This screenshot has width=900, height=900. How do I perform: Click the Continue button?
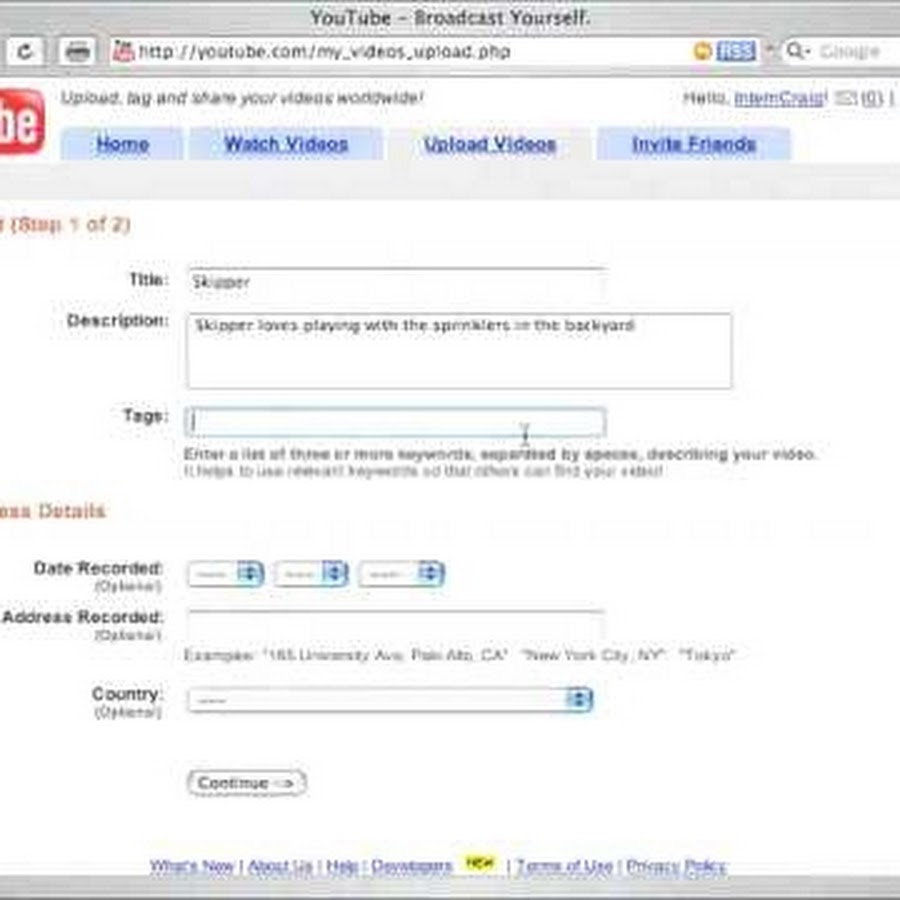click(246, 783)
